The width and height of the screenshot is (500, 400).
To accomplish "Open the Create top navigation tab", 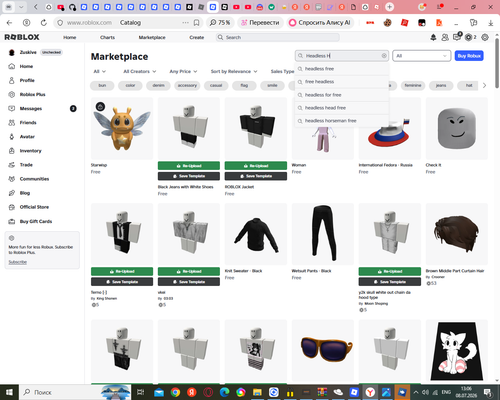I will (197, 37).
